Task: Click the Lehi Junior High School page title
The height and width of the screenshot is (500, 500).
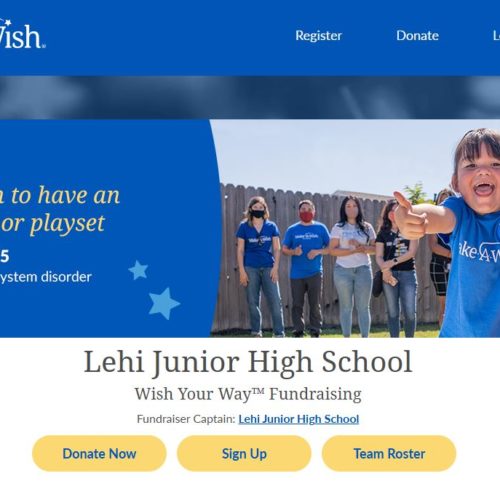Action: point(248,363)
